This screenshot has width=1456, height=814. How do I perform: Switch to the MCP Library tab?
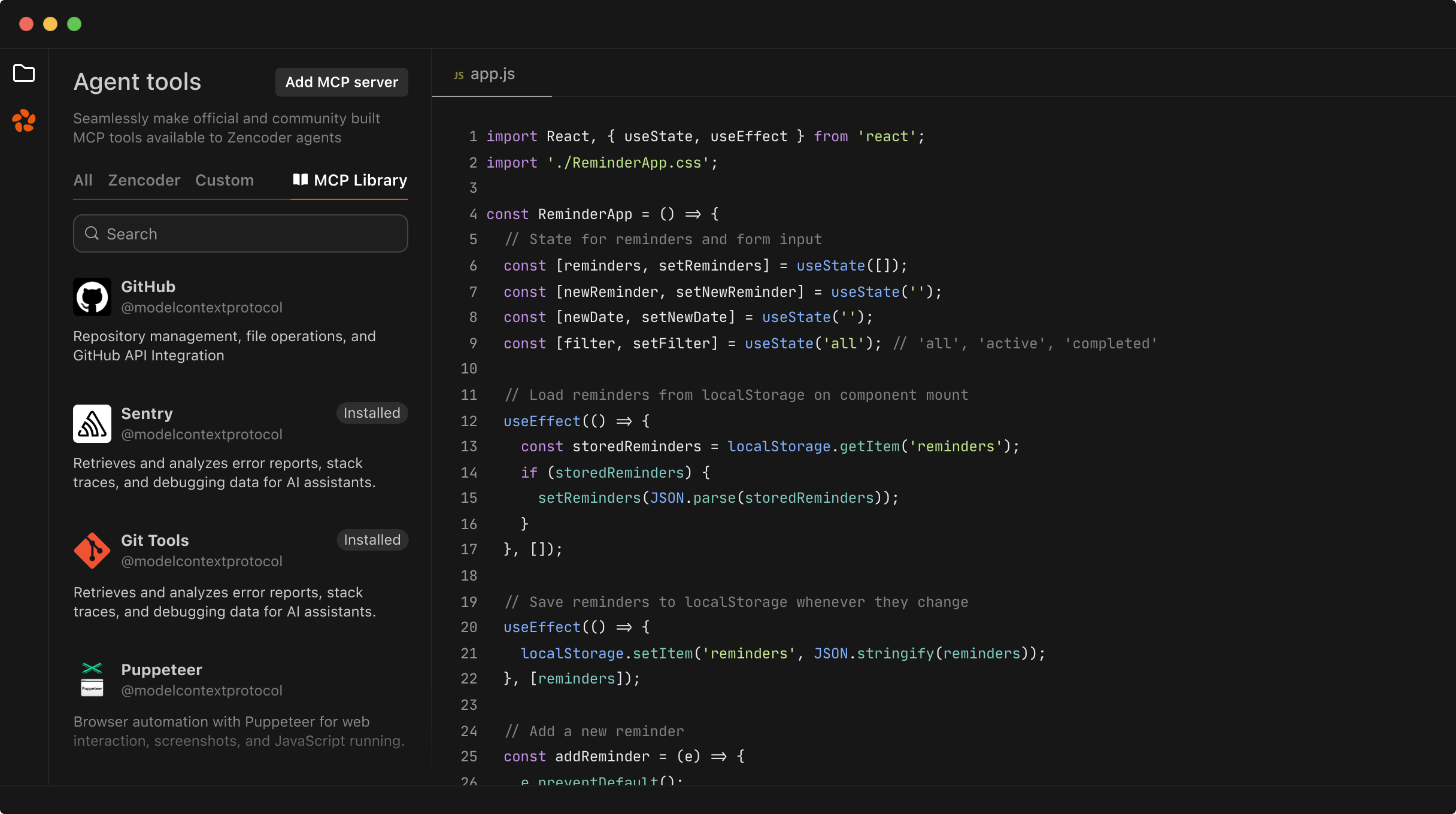[360, 180]
